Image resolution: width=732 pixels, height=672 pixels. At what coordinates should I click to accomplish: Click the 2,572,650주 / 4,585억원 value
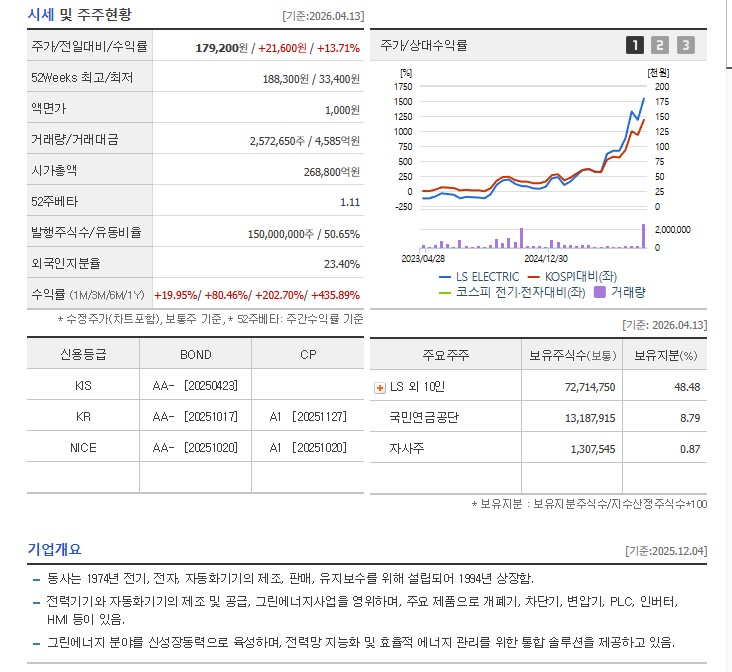pos(304,141)
